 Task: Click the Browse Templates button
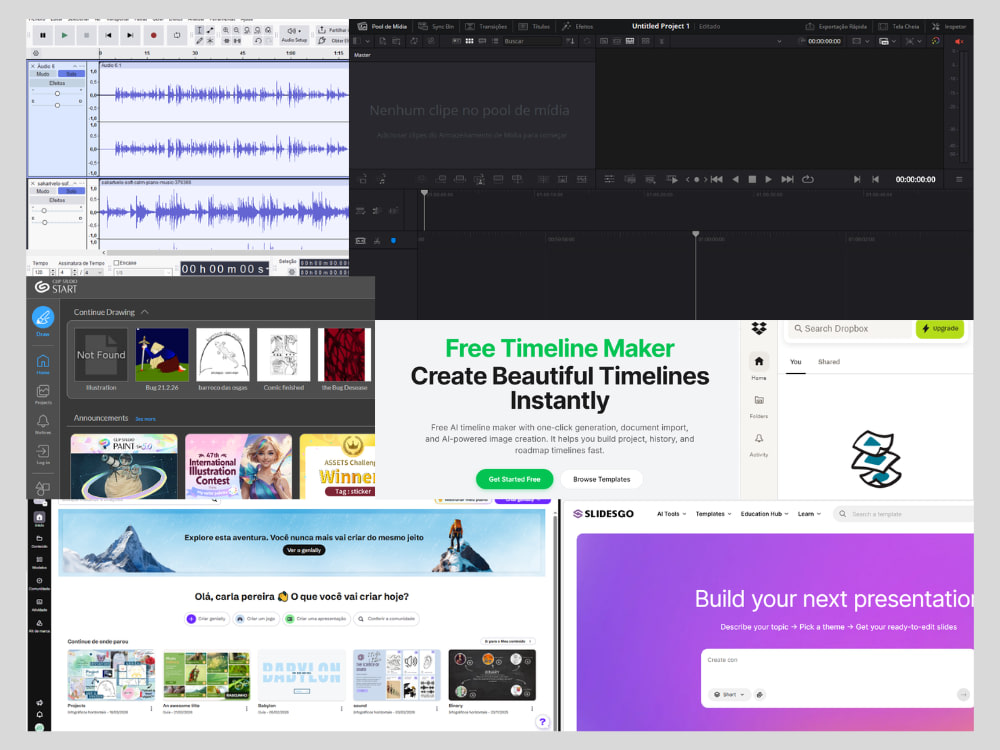pos(601,479)
